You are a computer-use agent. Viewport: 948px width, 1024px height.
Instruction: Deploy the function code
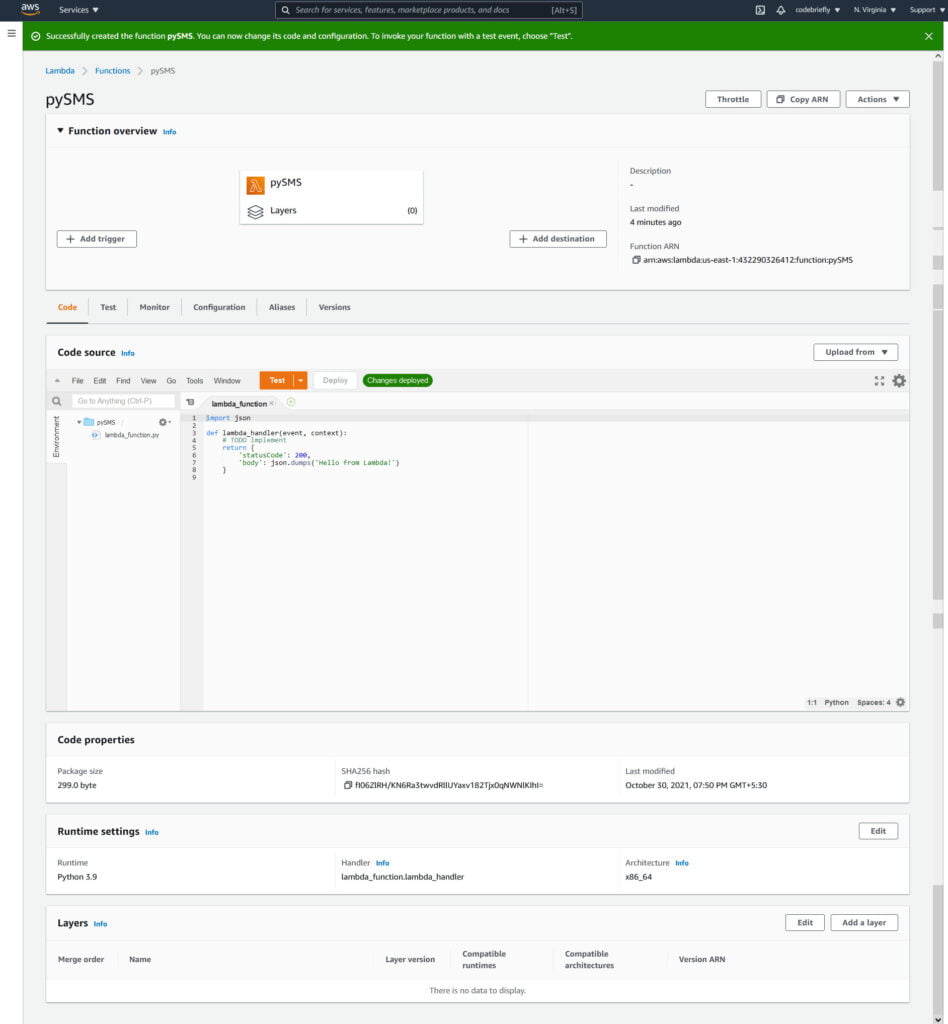click(335, 380)
